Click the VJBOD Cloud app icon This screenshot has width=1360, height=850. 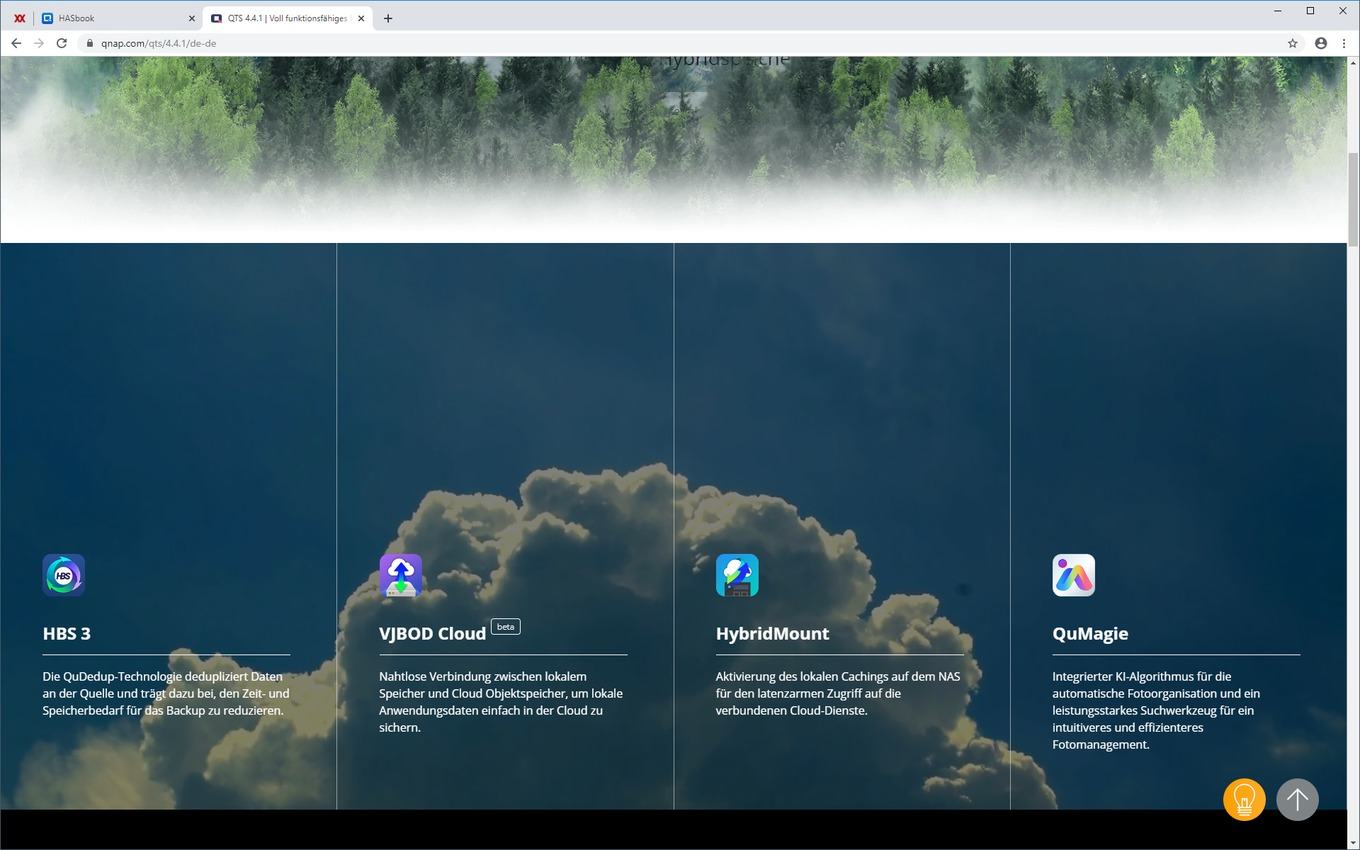point(401,575)
